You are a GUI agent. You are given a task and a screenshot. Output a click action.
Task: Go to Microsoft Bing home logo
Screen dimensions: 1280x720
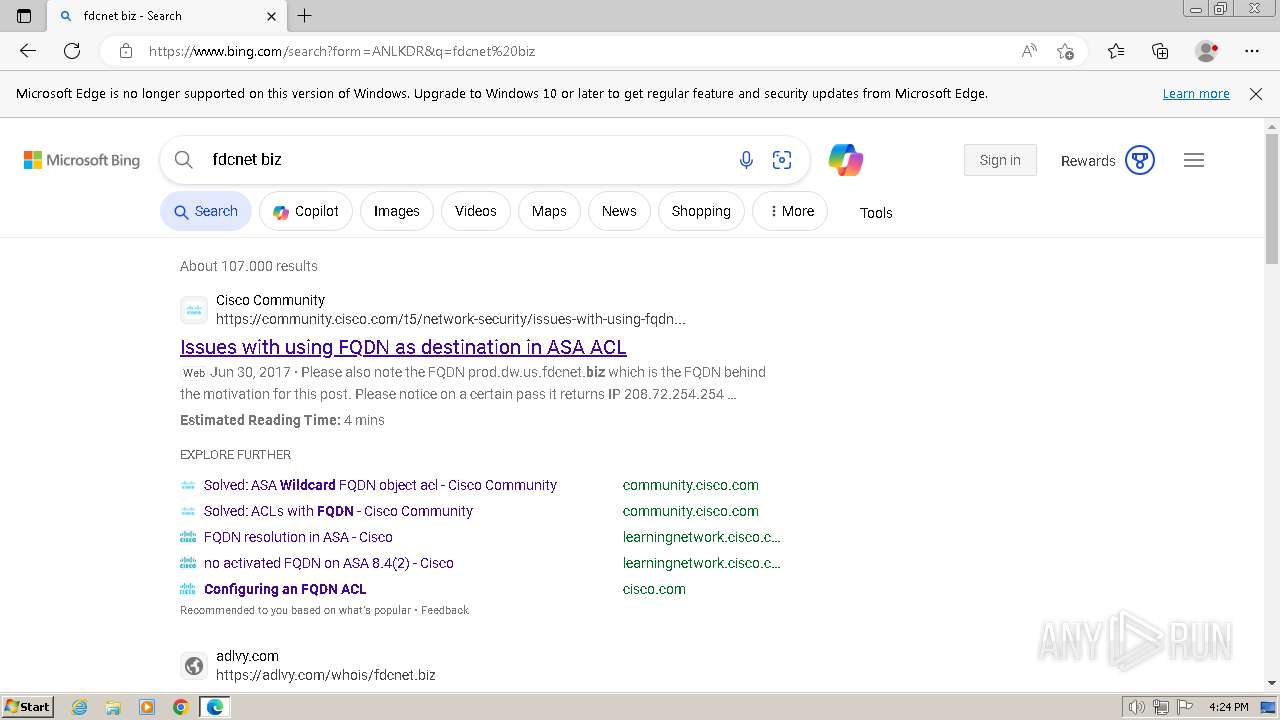coord(82,160)
